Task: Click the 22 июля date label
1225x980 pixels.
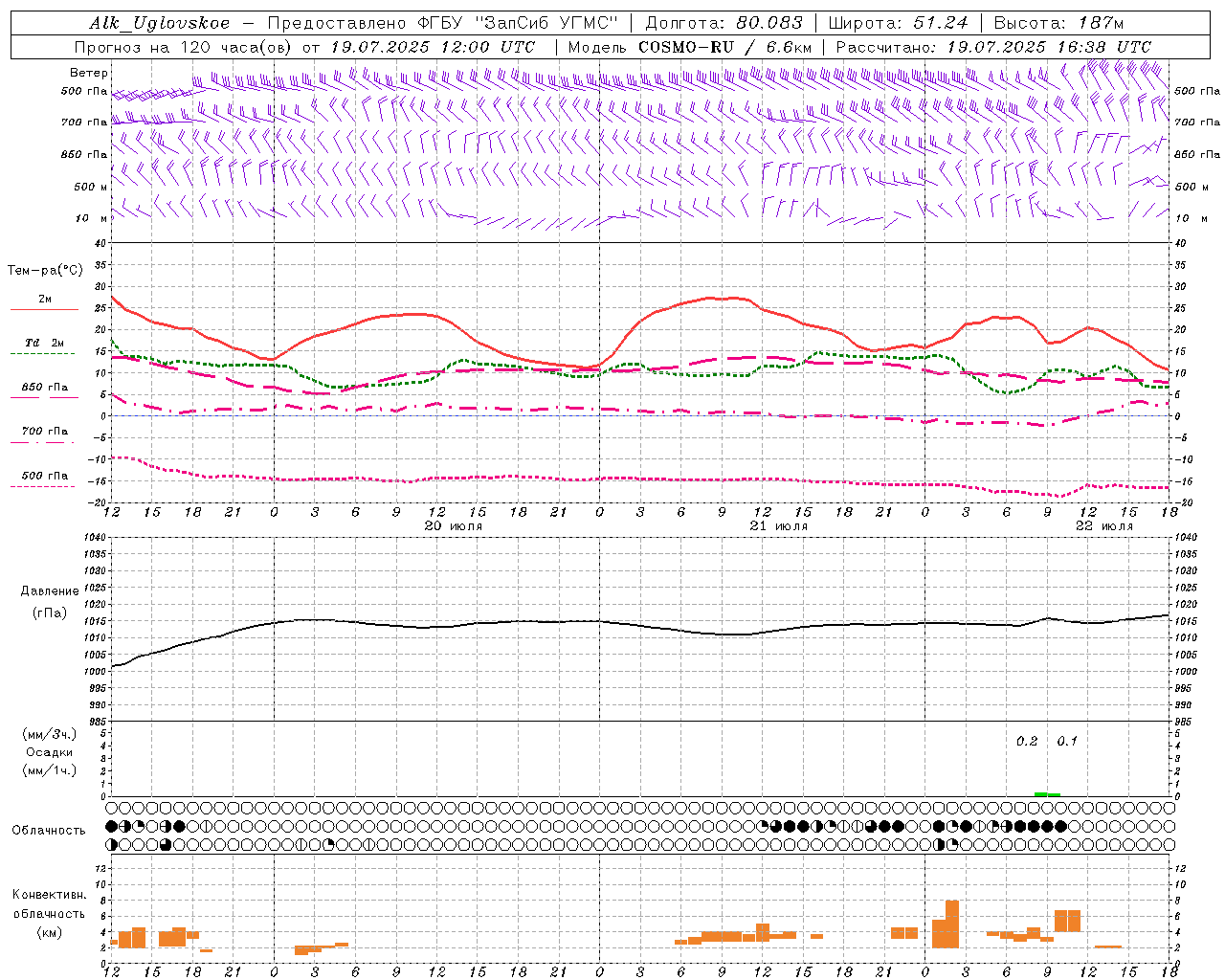Action: pyautogui.click(x=1104, y=526)
